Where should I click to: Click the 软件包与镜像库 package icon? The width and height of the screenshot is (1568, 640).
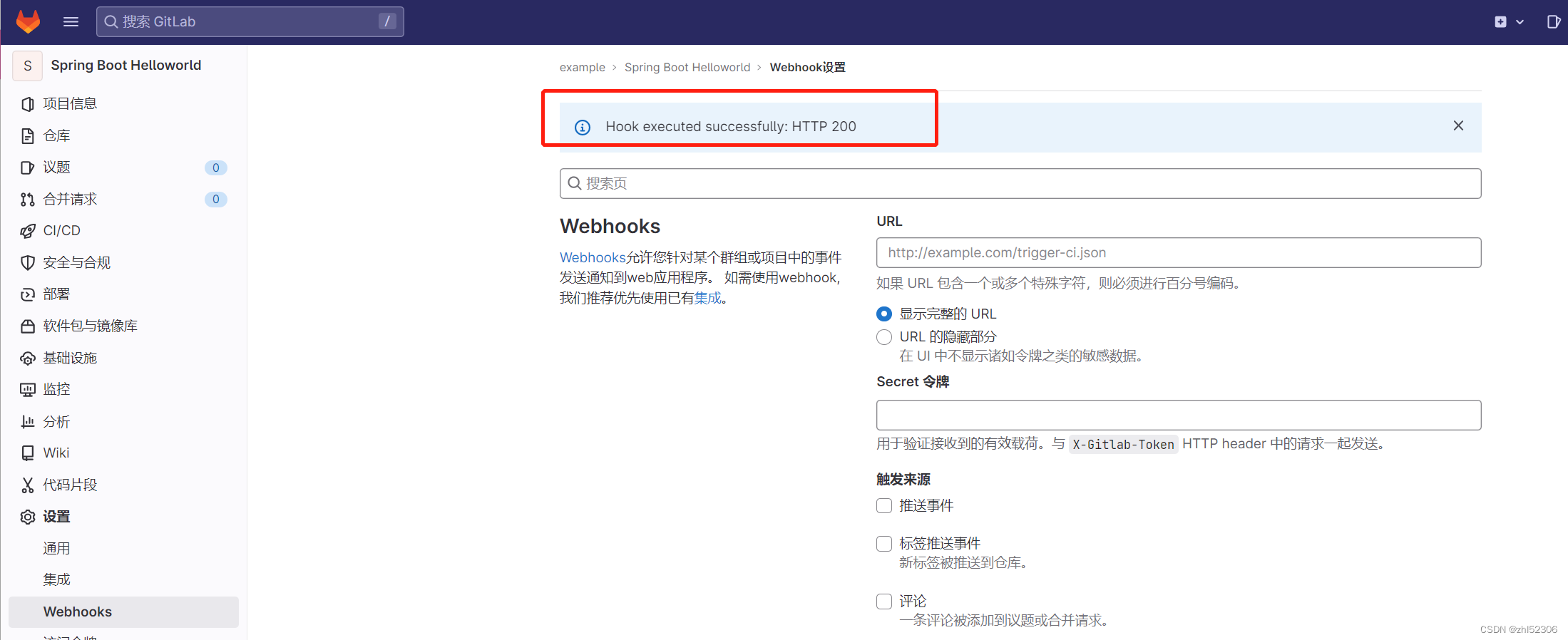coord(28,326)
